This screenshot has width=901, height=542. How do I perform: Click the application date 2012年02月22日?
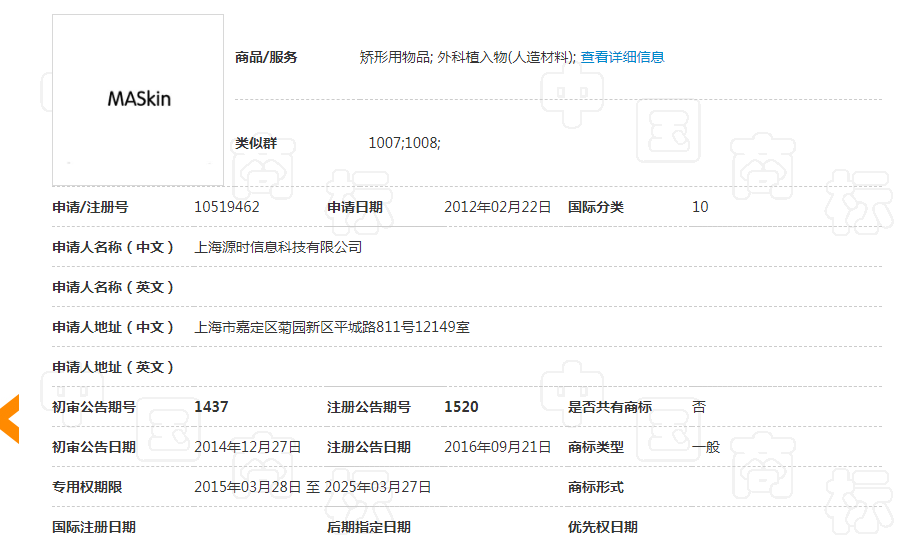pyautogui.click(x=497, y=207)
